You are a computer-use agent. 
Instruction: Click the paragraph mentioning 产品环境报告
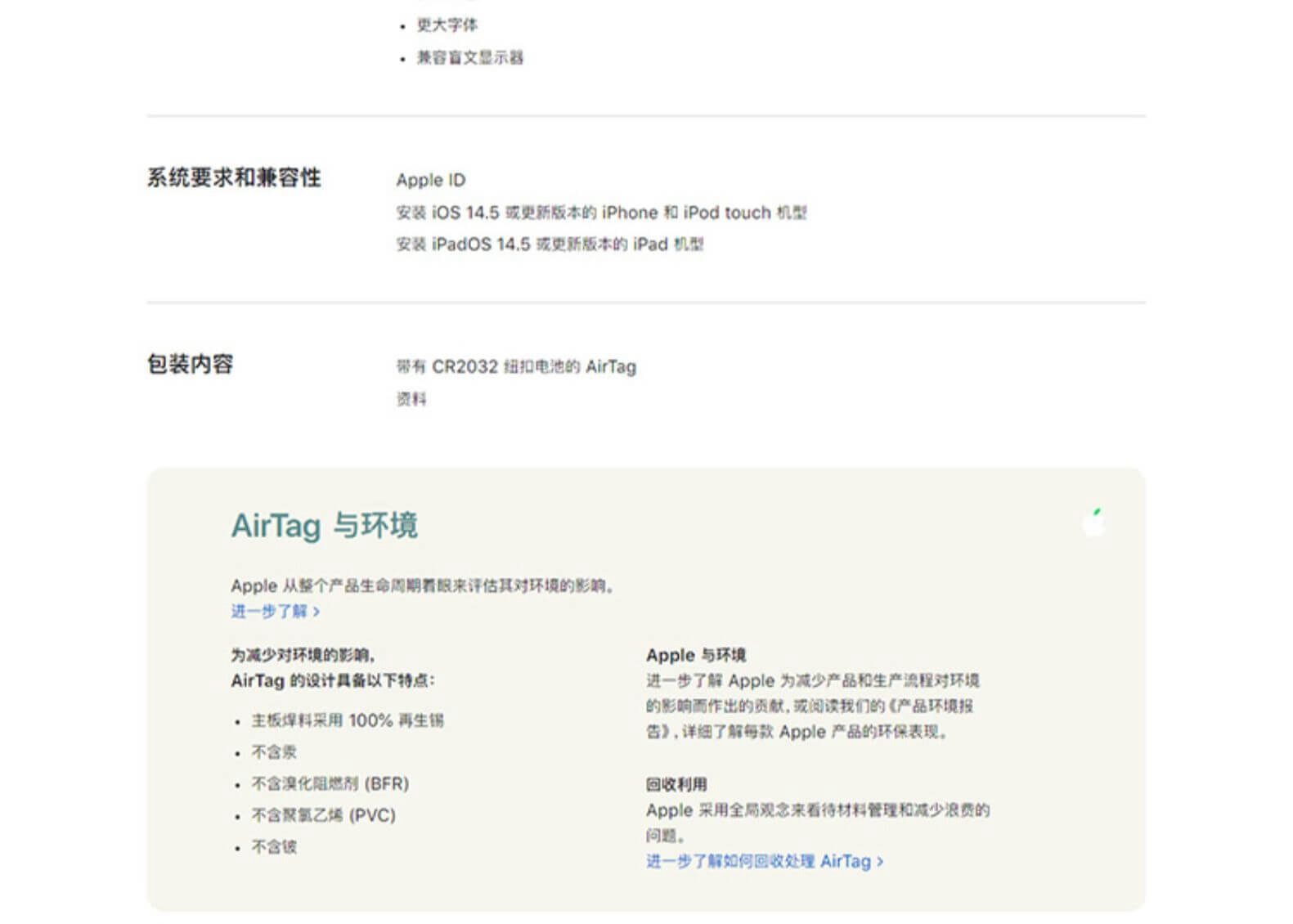coord(813,706)
